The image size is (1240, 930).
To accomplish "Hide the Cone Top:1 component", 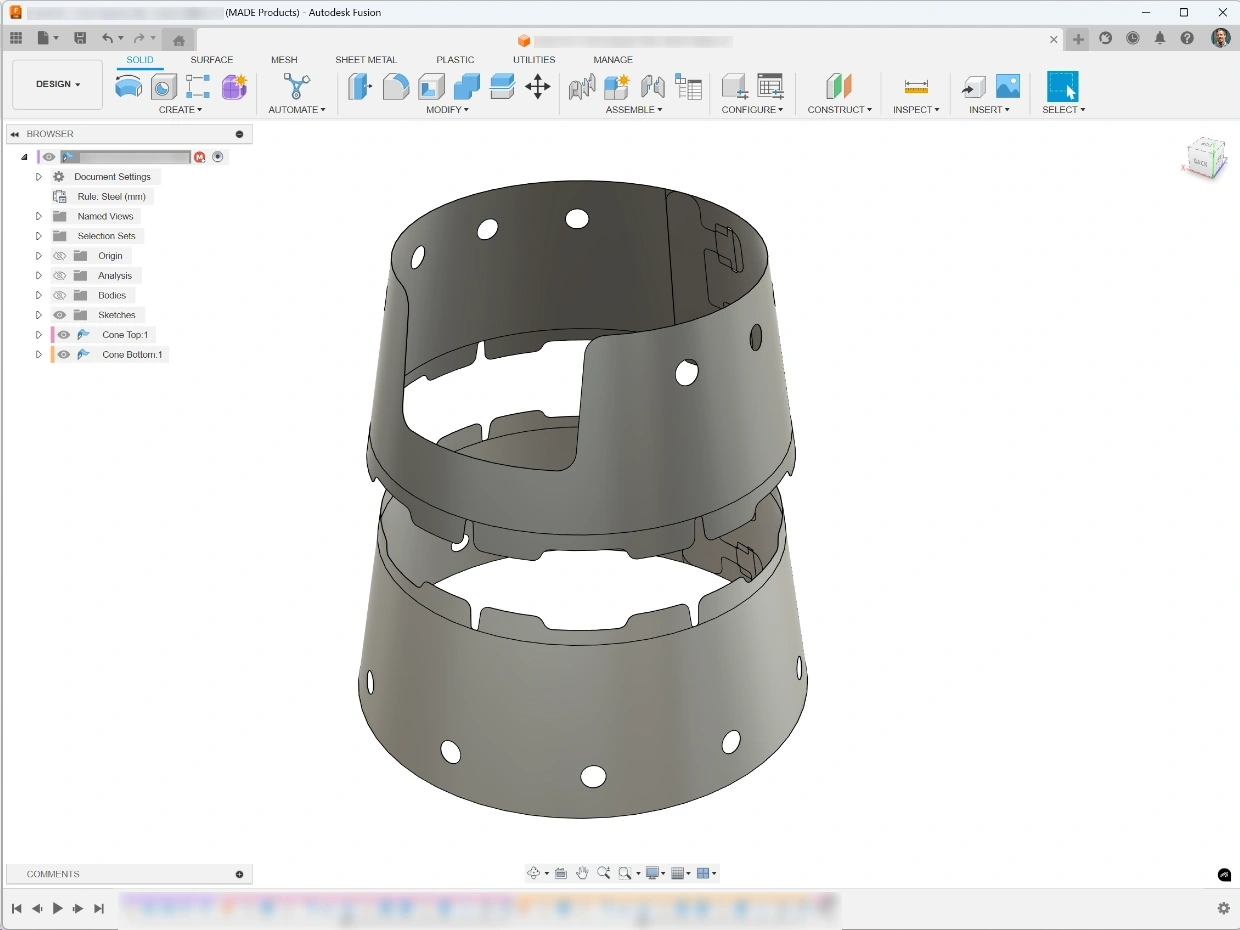I will [x=64, y=335].
